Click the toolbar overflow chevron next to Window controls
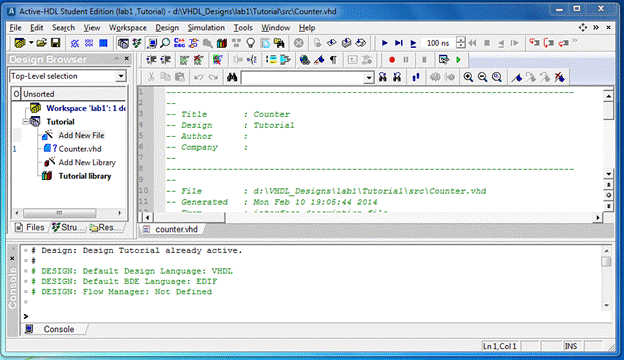The height and width of the screenshot is (360, 624). click(x=596, y=27)
